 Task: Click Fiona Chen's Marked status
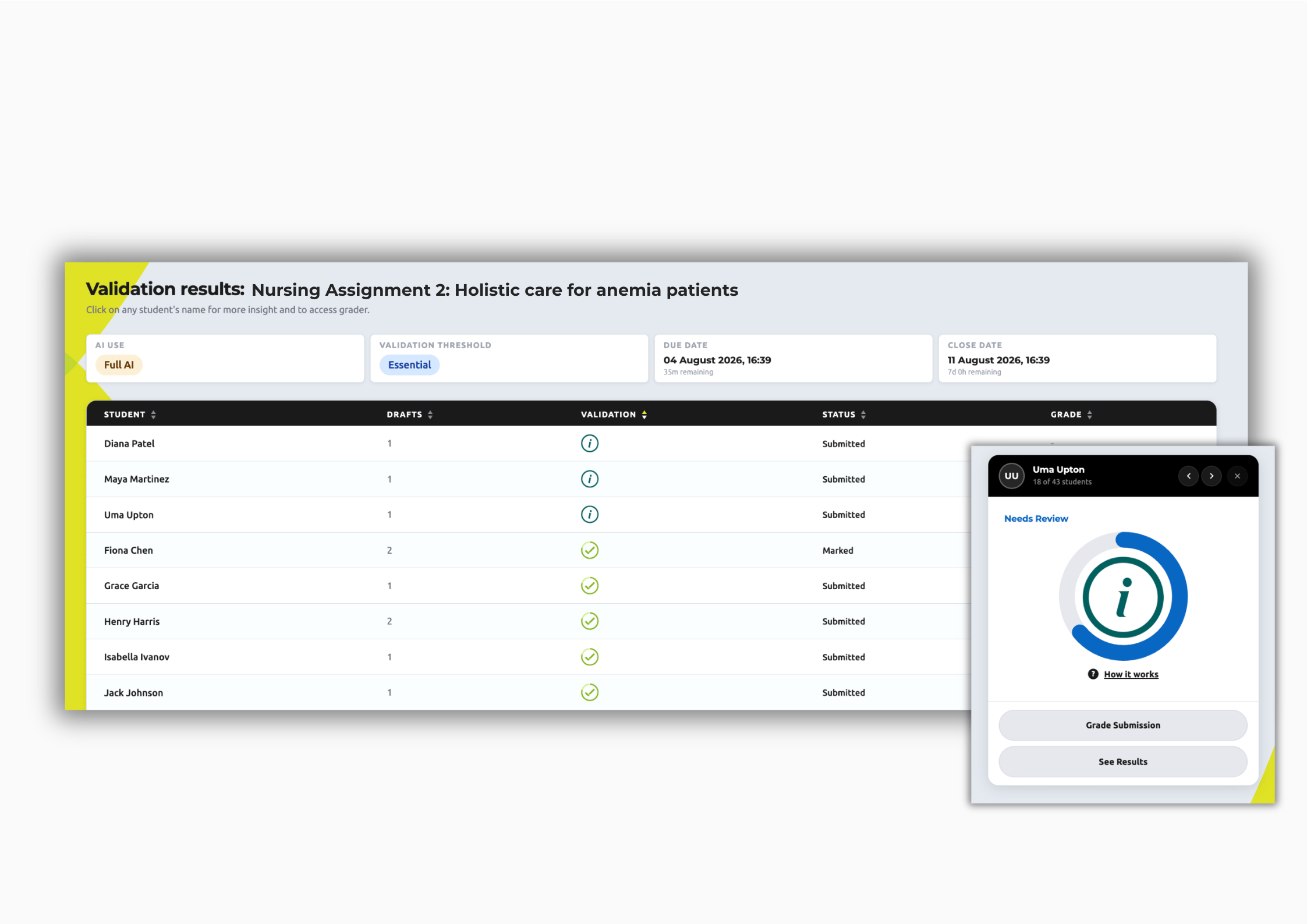[x=837, y=550]
